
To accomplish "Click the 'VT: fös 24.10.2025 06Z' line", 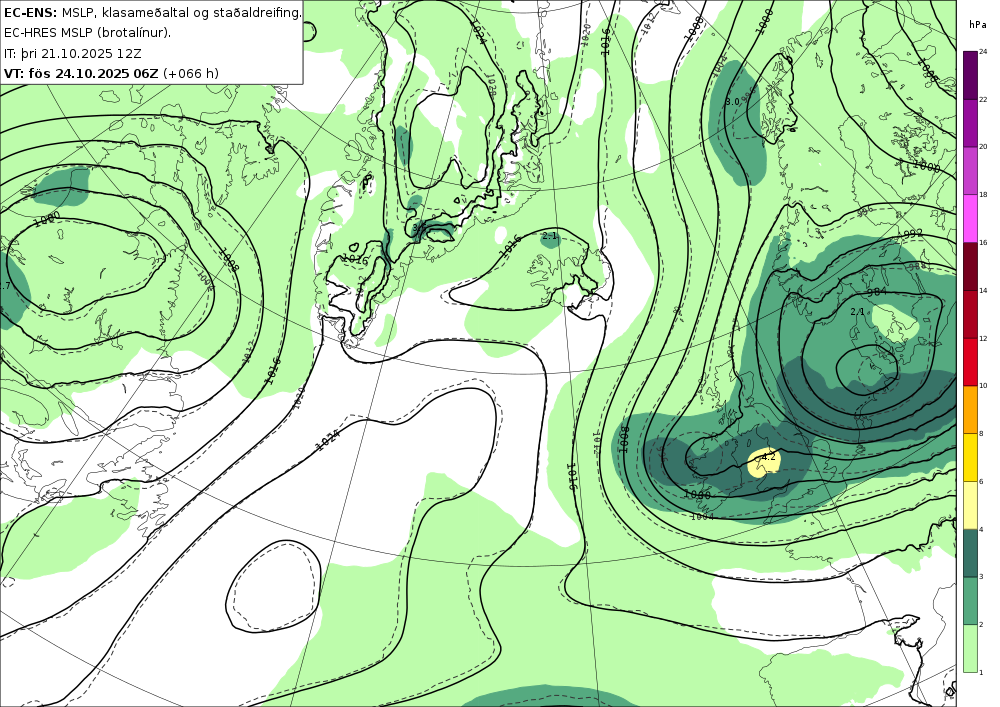I will click(x=111, y=73).
